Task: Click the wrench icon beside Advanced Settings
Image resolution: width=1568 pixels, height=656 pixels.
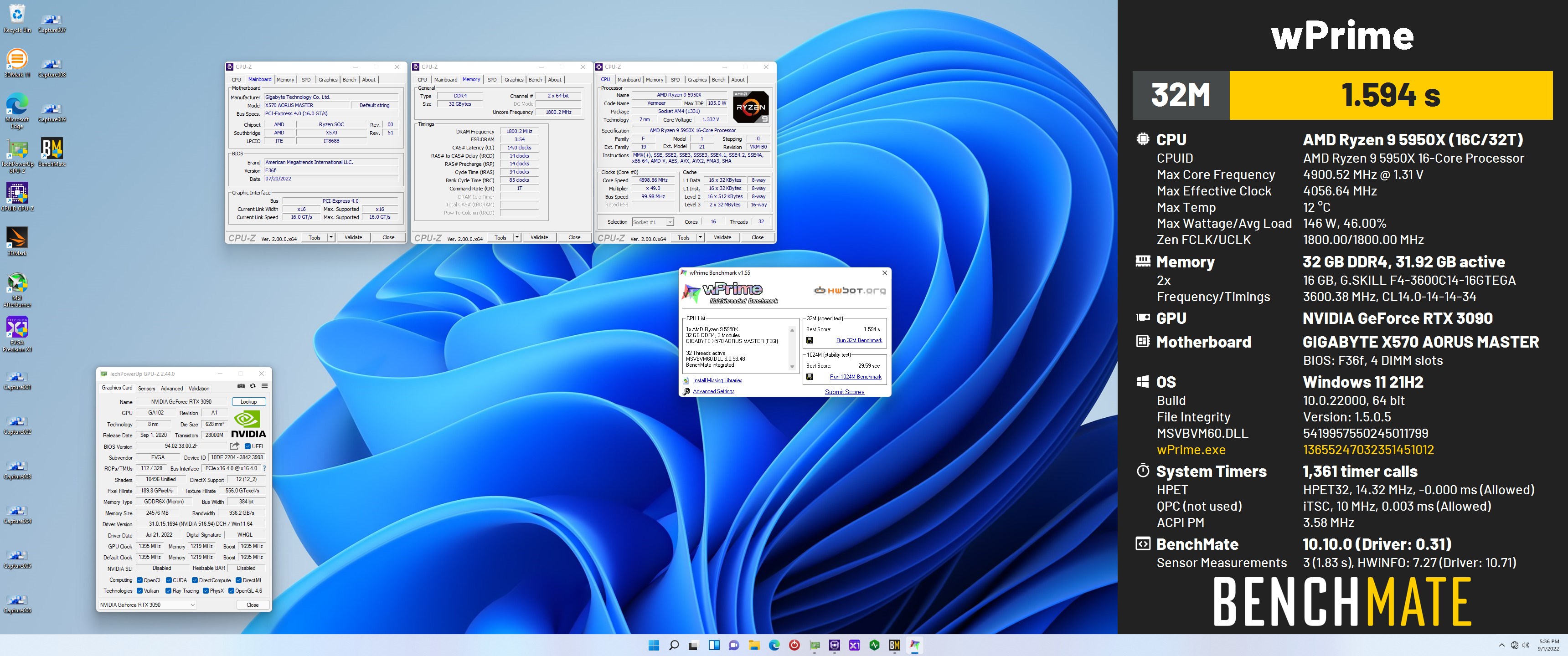Action: click(x=686, y=391)
